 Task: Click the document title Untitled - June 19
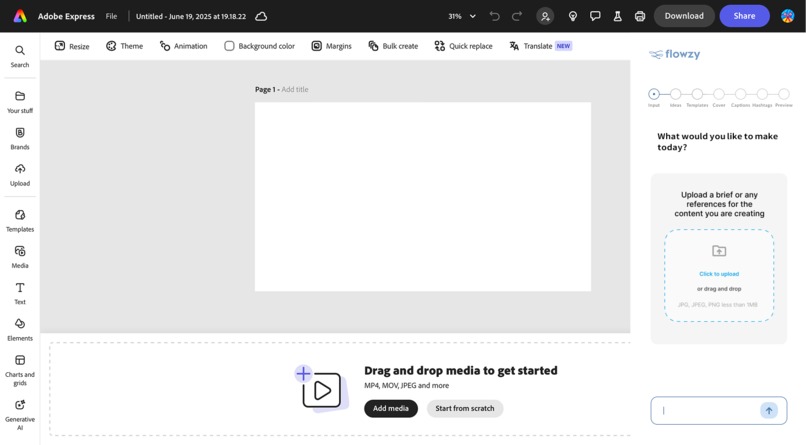(x=191, y=16)
